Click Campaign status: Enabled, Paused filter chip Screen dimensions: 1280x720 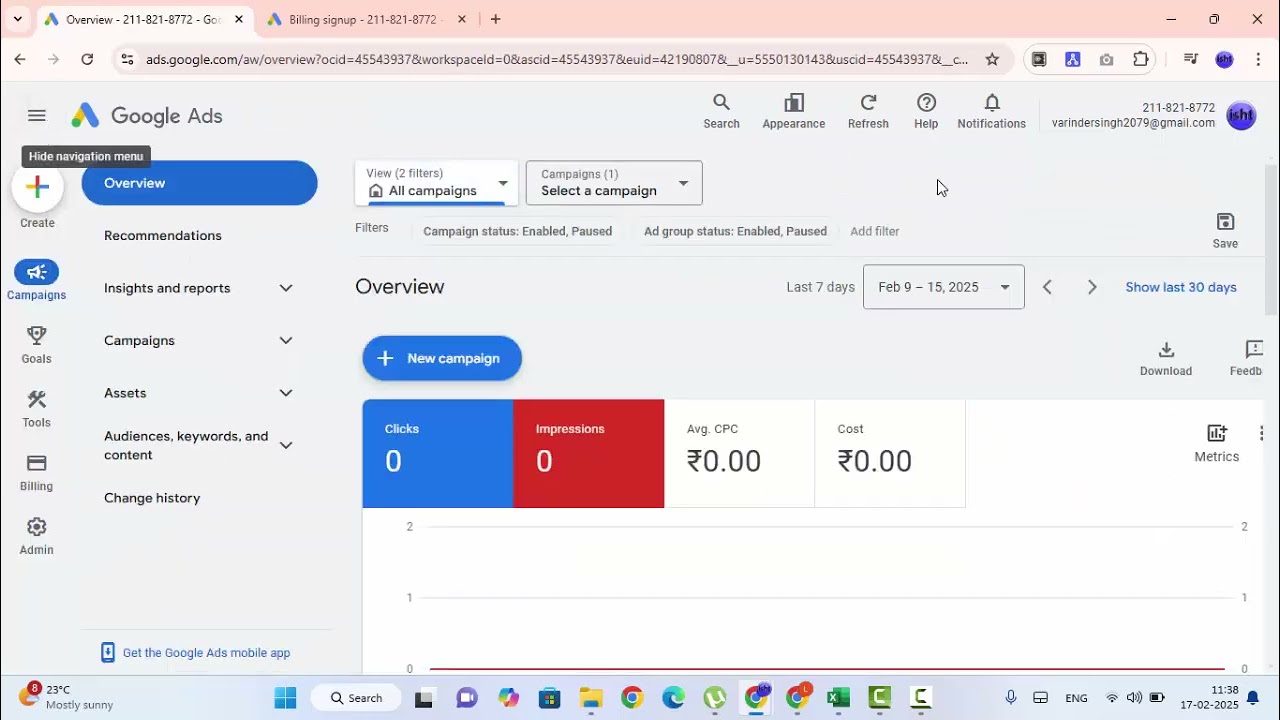pos(517,231)
